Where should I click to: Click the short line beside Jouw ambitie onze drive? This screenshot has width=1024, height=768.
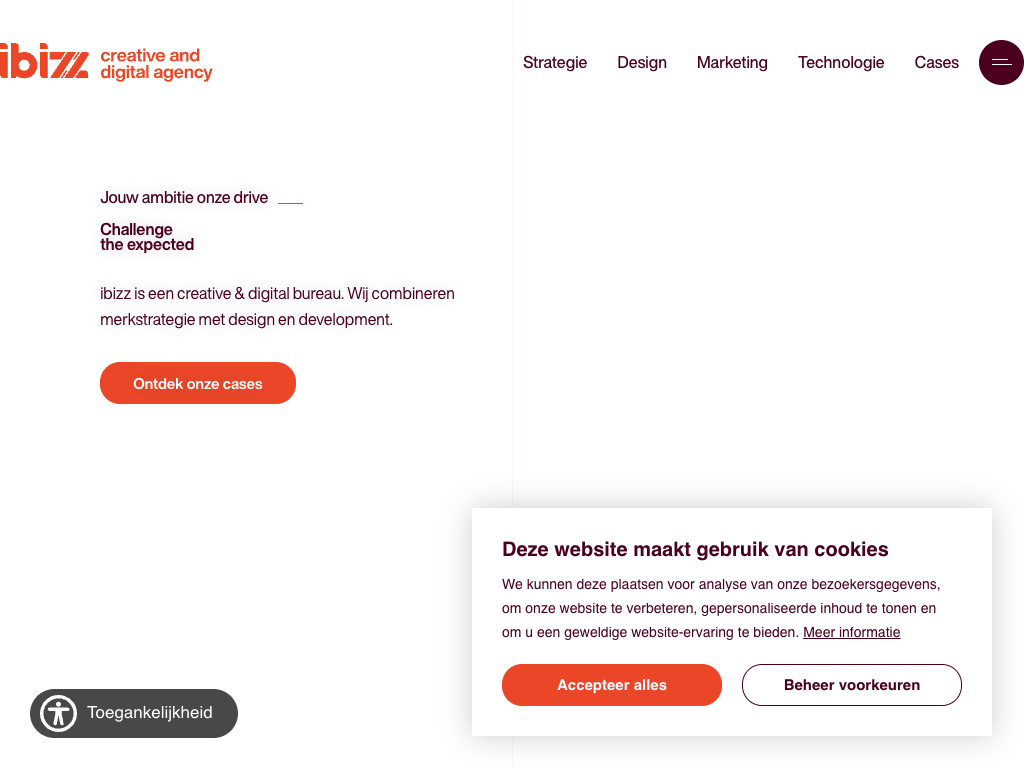tap(290, 203)
